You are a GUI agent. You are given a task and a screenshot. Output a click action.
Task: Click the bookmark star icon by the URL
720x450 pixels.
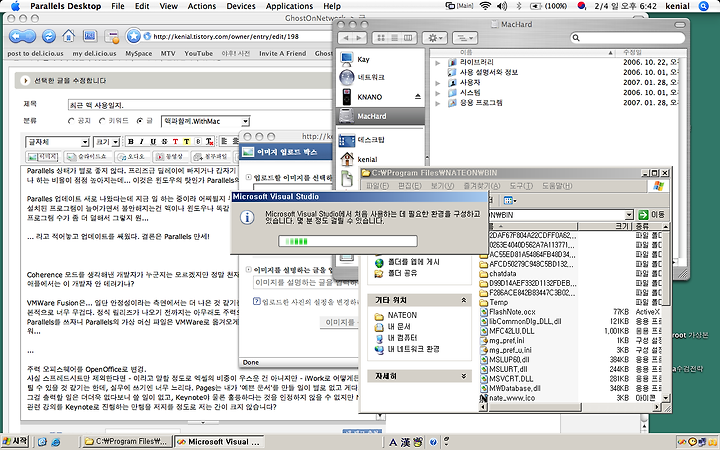coord(133,36)
